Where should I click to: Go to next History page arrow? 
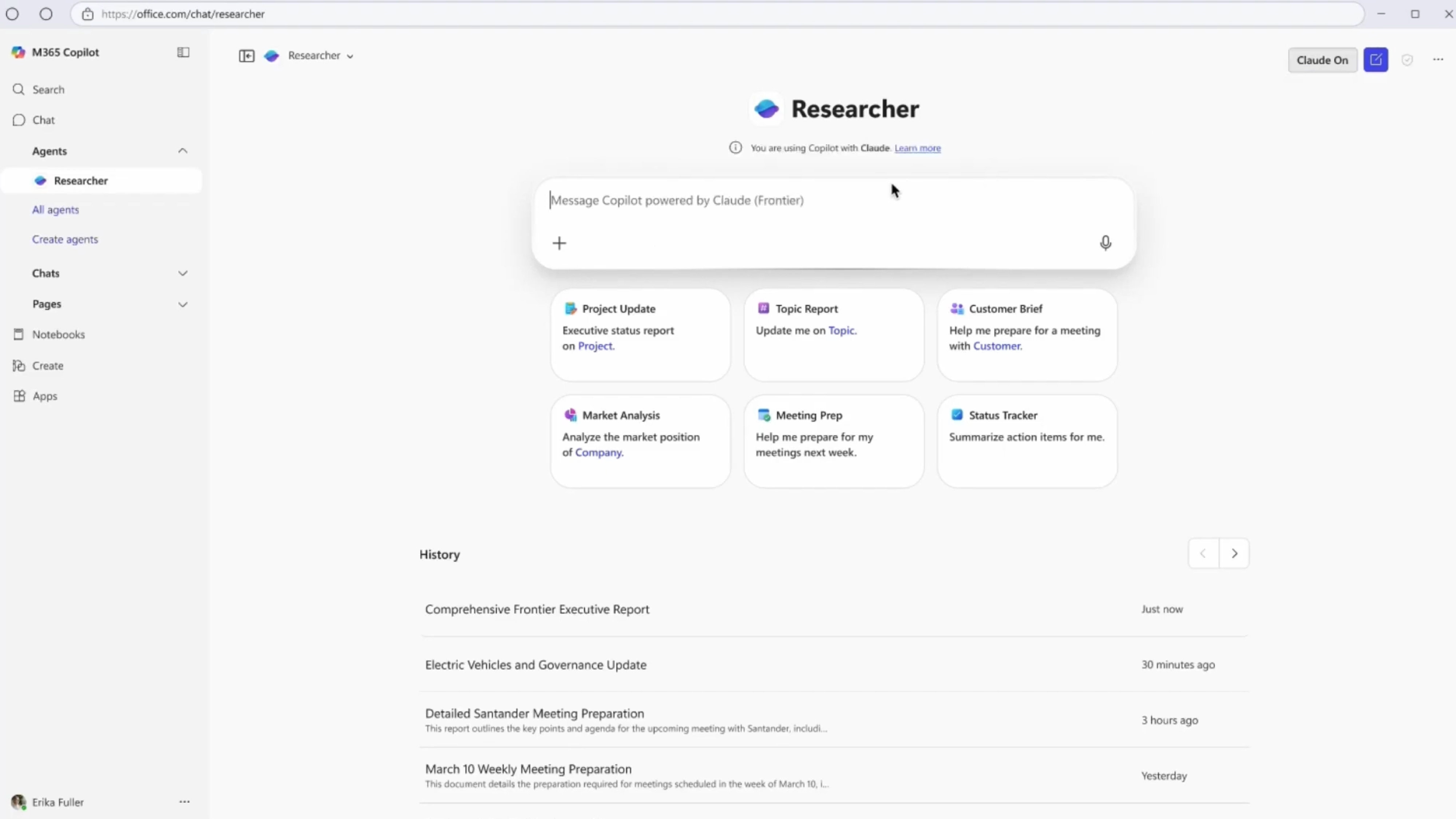(x=1234, y=553)
